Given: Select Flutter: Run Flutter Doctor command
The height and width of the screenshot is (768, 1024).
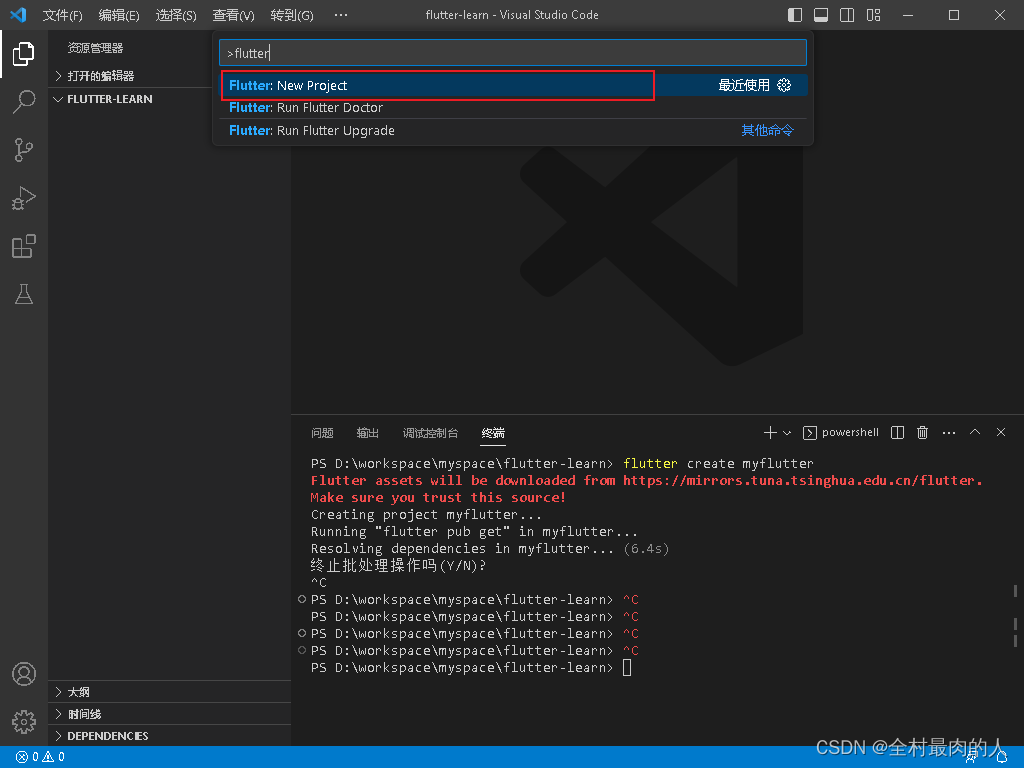Looking at the screenshot, I should click(513, 108).
